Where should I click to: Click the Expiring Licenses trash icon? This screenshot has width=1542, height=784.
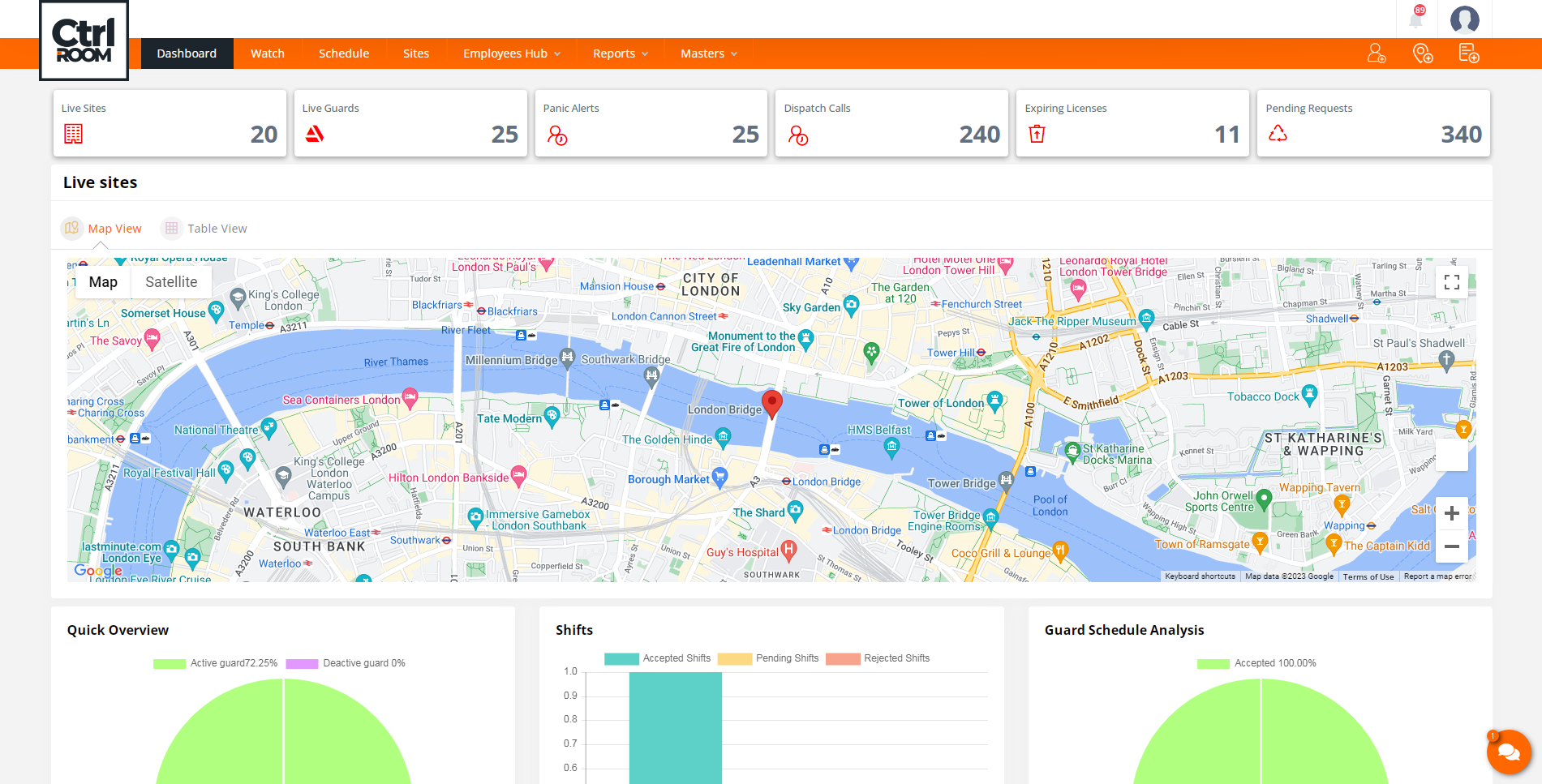point(1037,134)
